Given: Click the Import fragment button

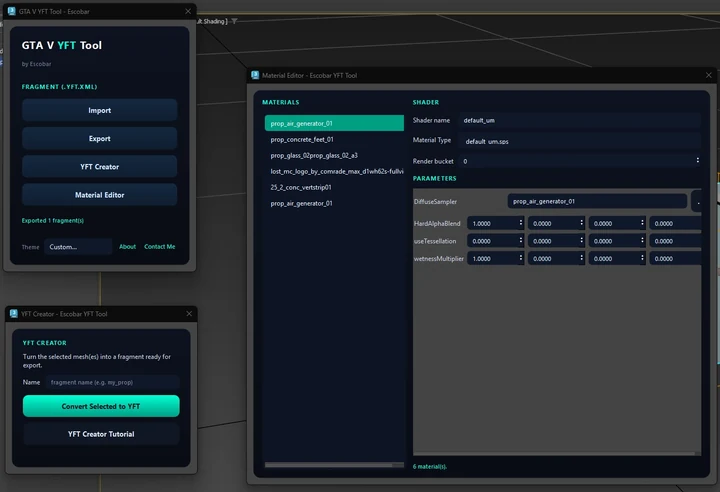Looking at the screenshot, I should click(100, 110).
